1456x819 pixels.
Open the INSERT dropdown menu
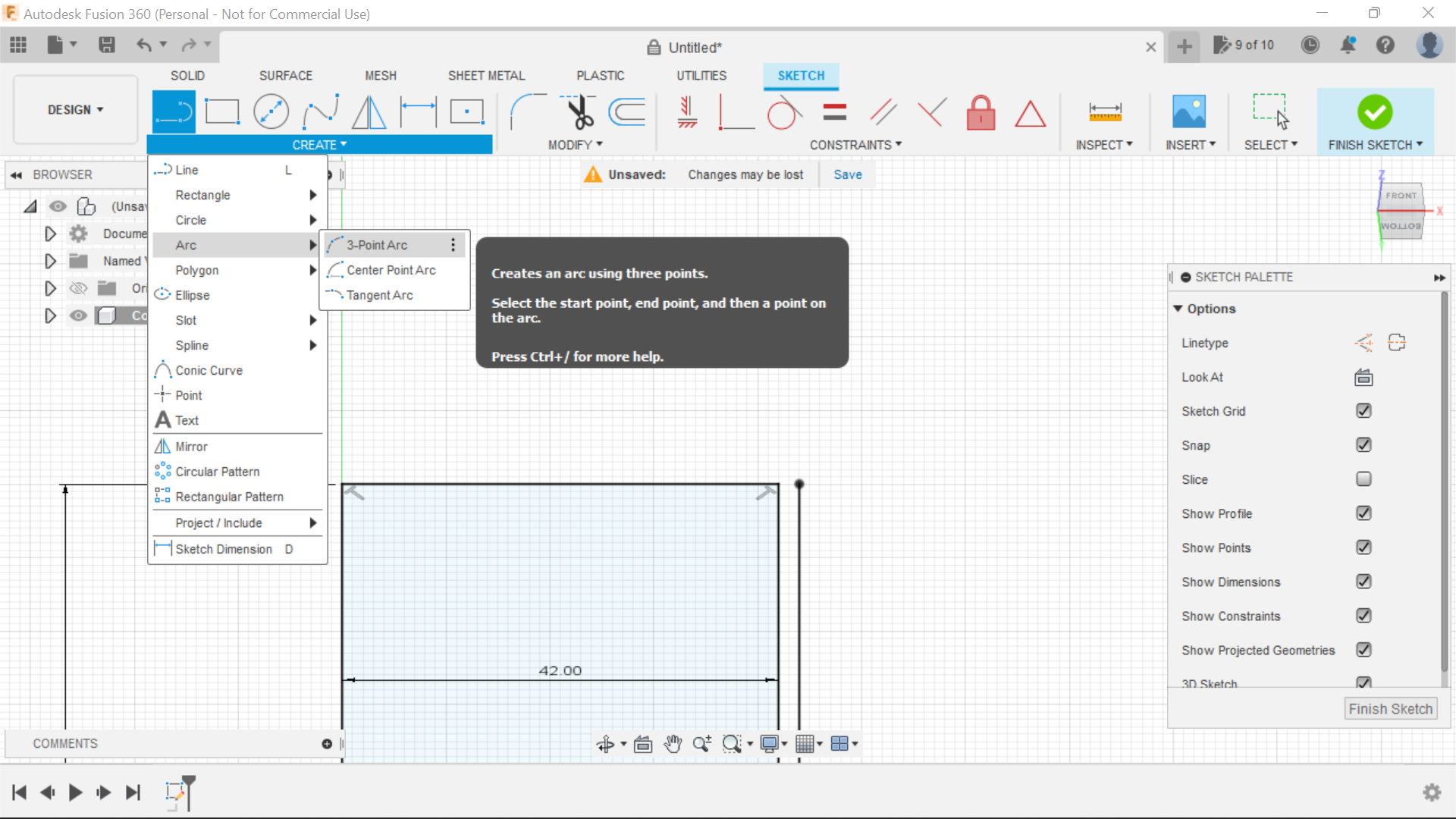click(x=1191, y=145)
